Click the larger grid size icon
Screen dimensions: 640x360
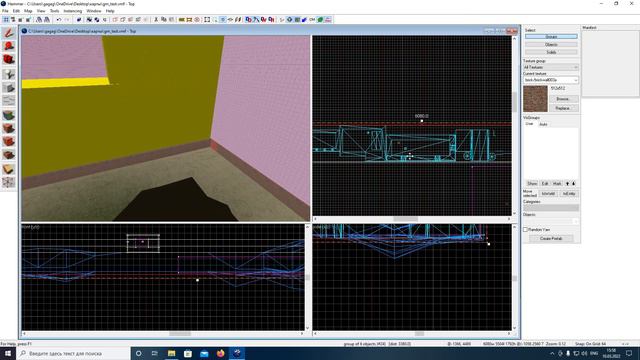(x=28, y=20)
